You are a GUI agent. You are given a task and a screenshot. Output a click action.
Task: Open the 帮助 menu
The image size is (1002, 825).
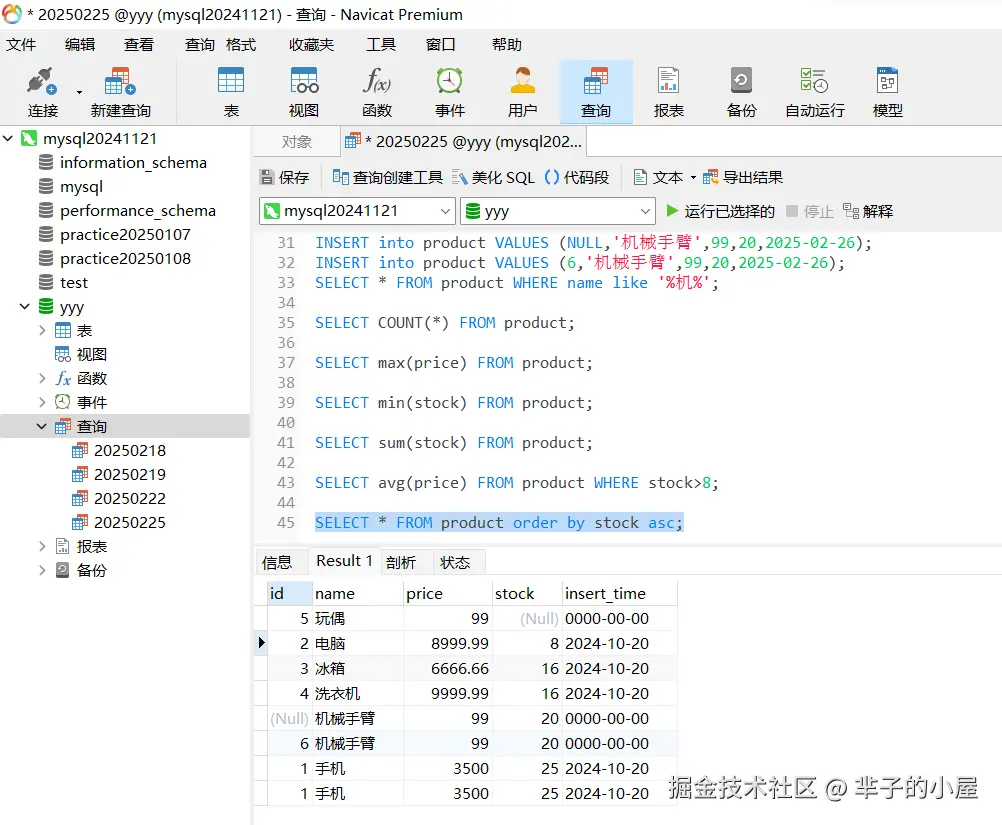507,44
